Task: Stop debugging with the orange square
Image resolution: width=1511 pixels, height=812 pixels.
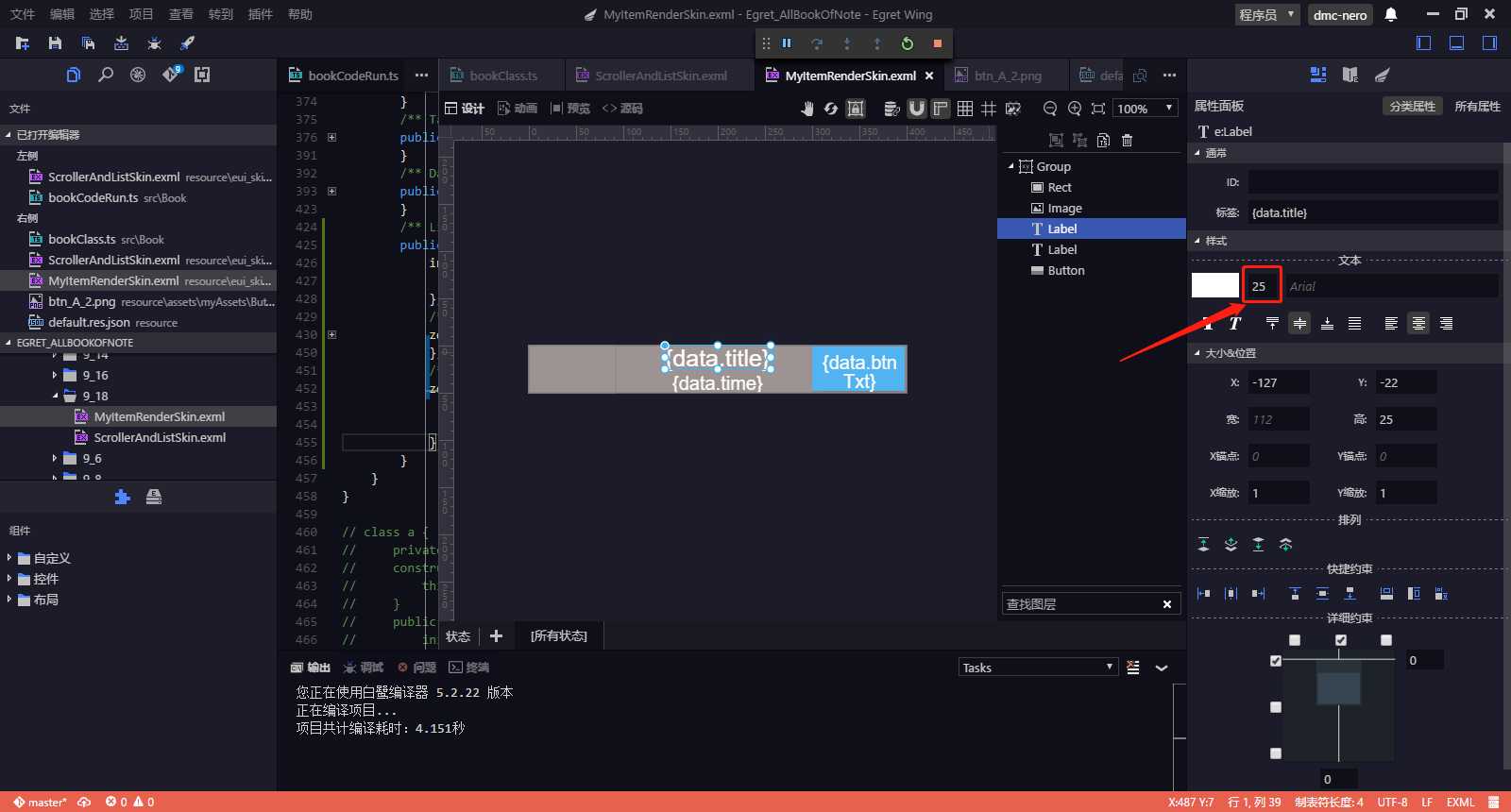Action: pyautogui.click(x=938, y=43)
